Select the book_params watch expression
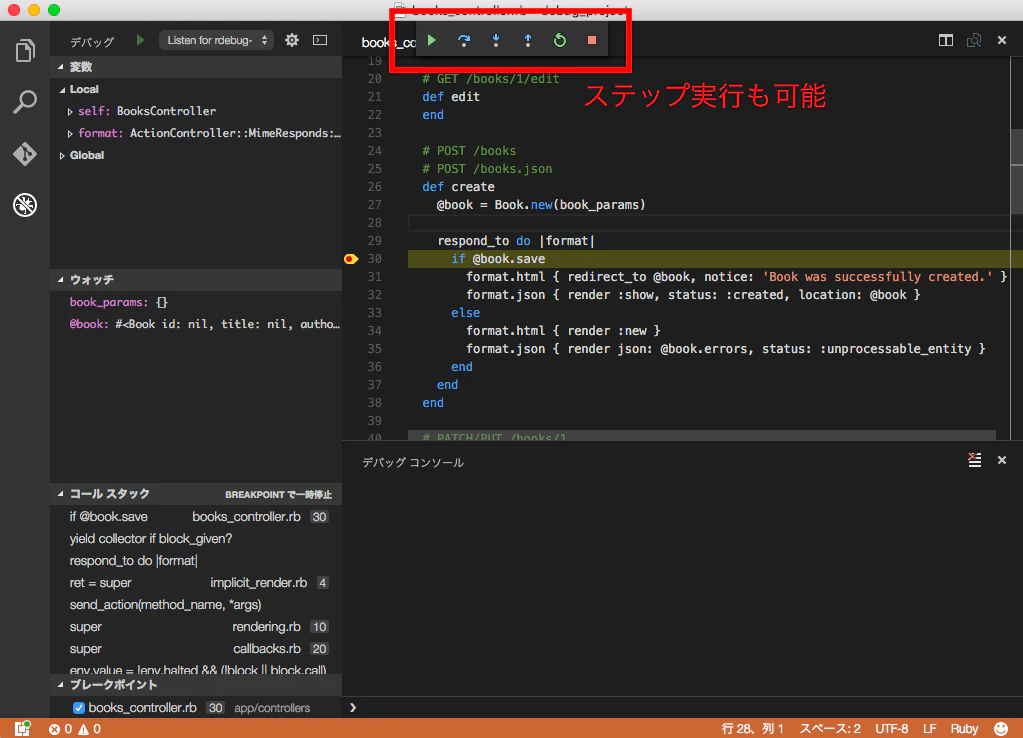This screenshot has height=738, width=1023. pos(196,302)
